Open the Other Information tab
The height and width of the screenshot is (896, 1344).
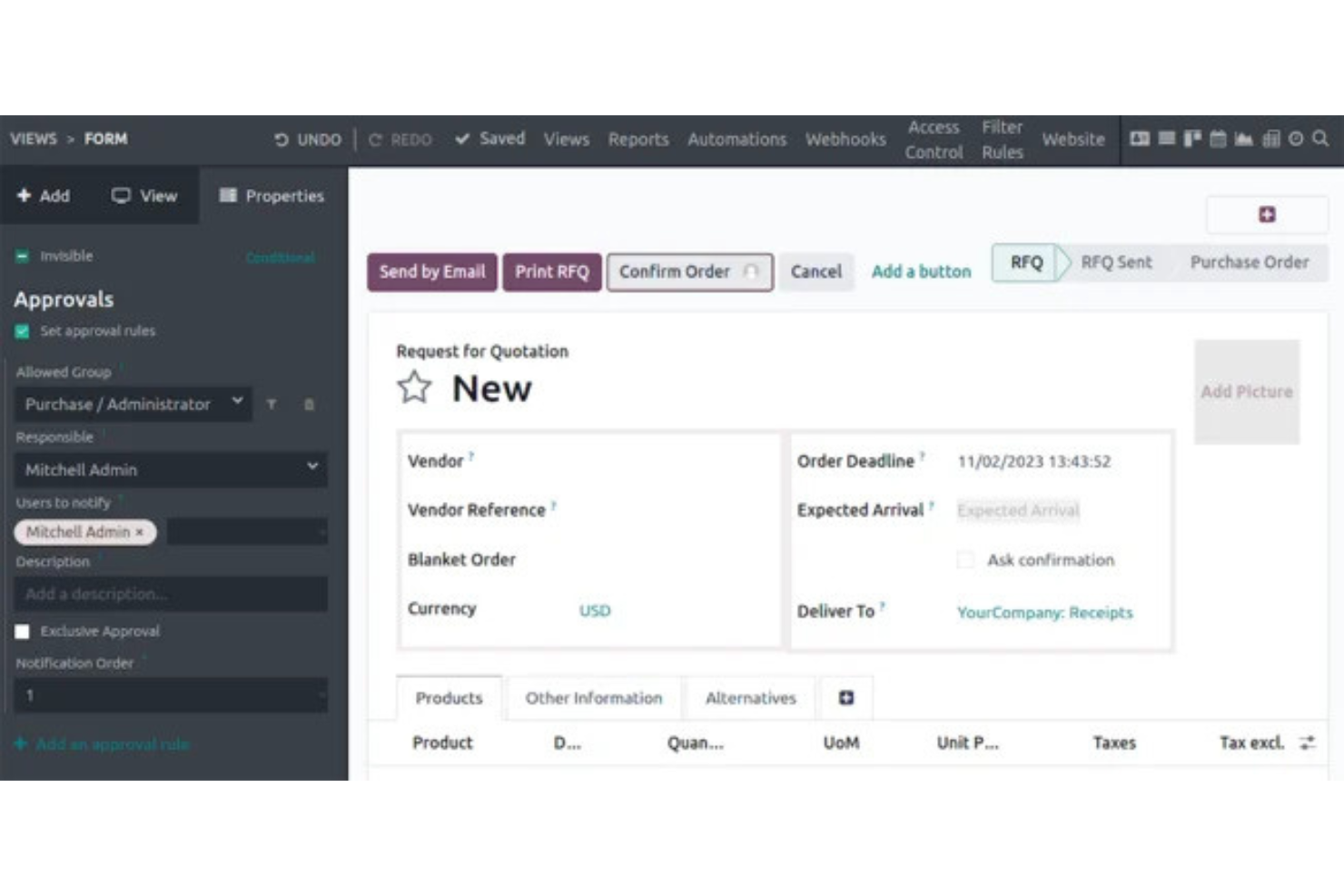pos(593,697)
